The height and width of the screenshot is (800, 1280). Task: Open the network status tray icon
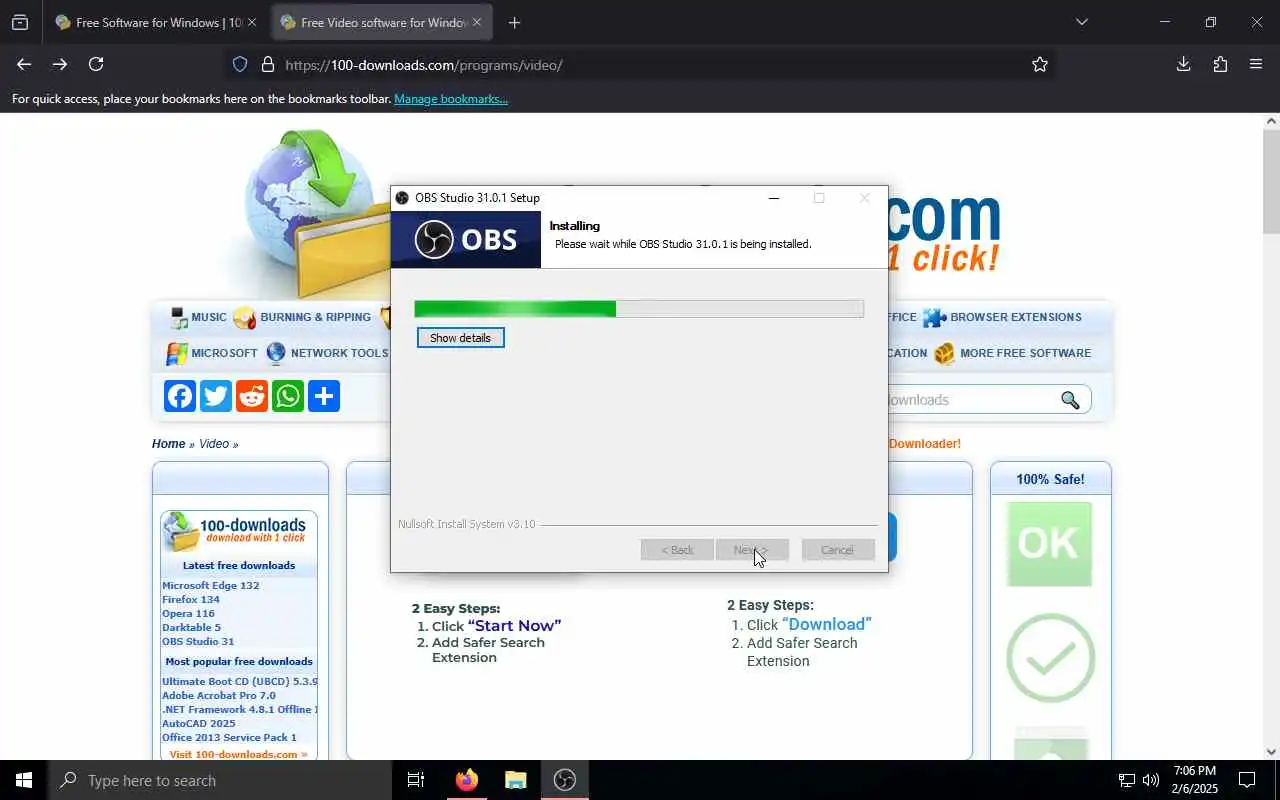tap(1126, 780)
